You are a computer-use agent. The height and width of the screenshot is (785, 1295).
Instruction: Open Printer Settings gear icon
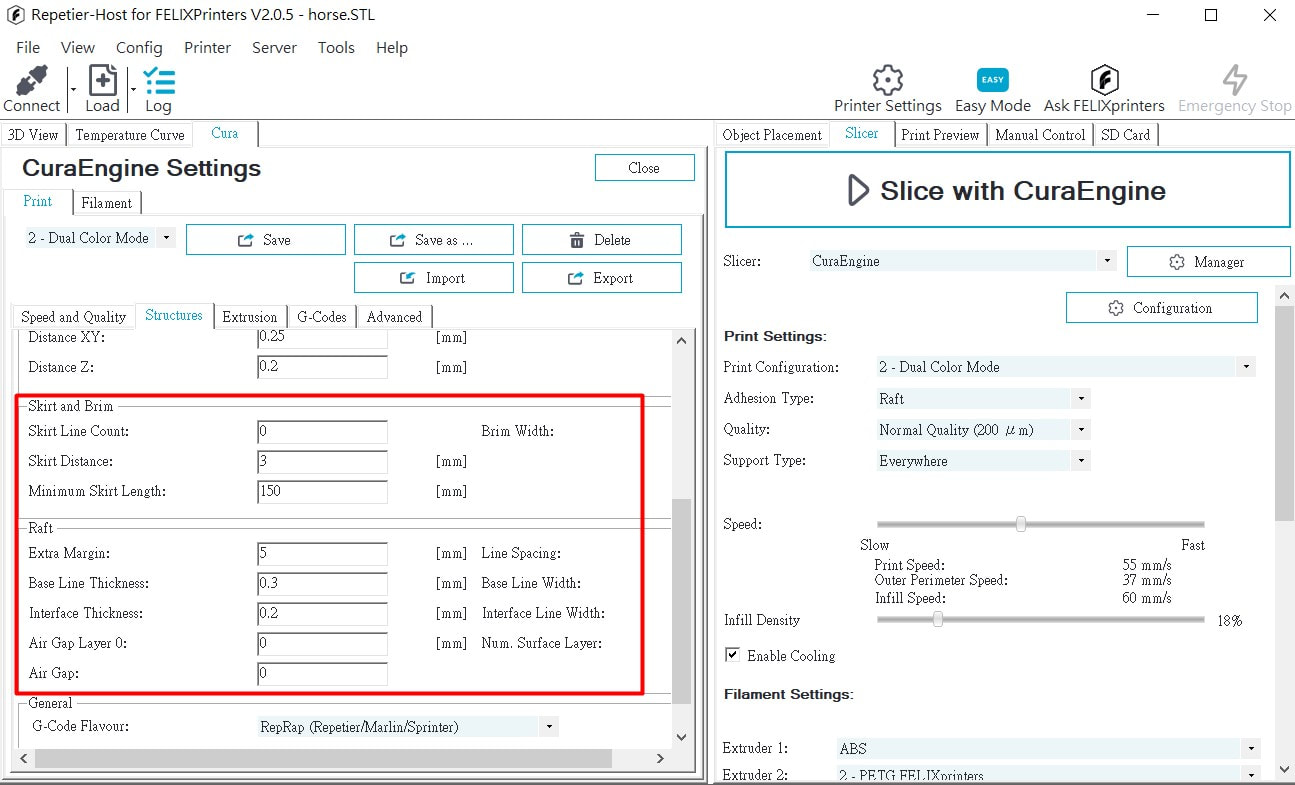[887, 80]
